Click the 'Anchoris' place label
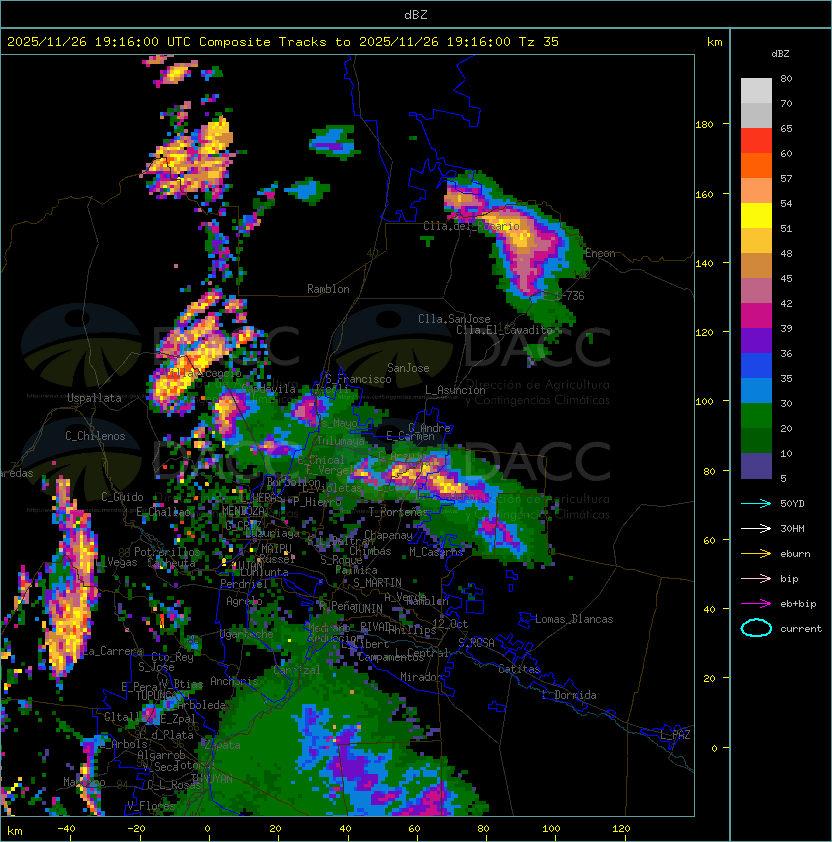The image size is (832, 842). click(x=234, y=681)
